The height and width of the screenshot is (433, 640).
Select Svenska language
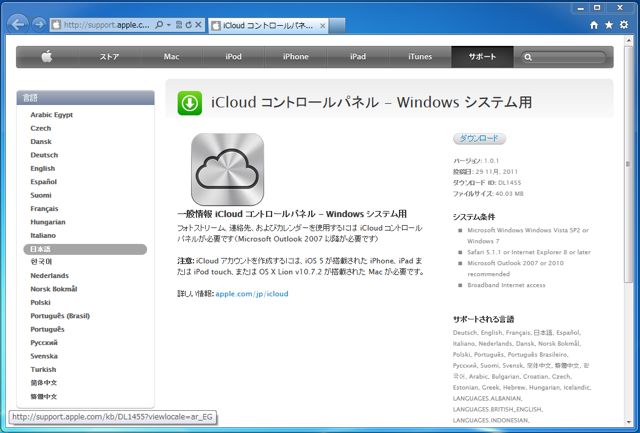click(x=44, y=356)
